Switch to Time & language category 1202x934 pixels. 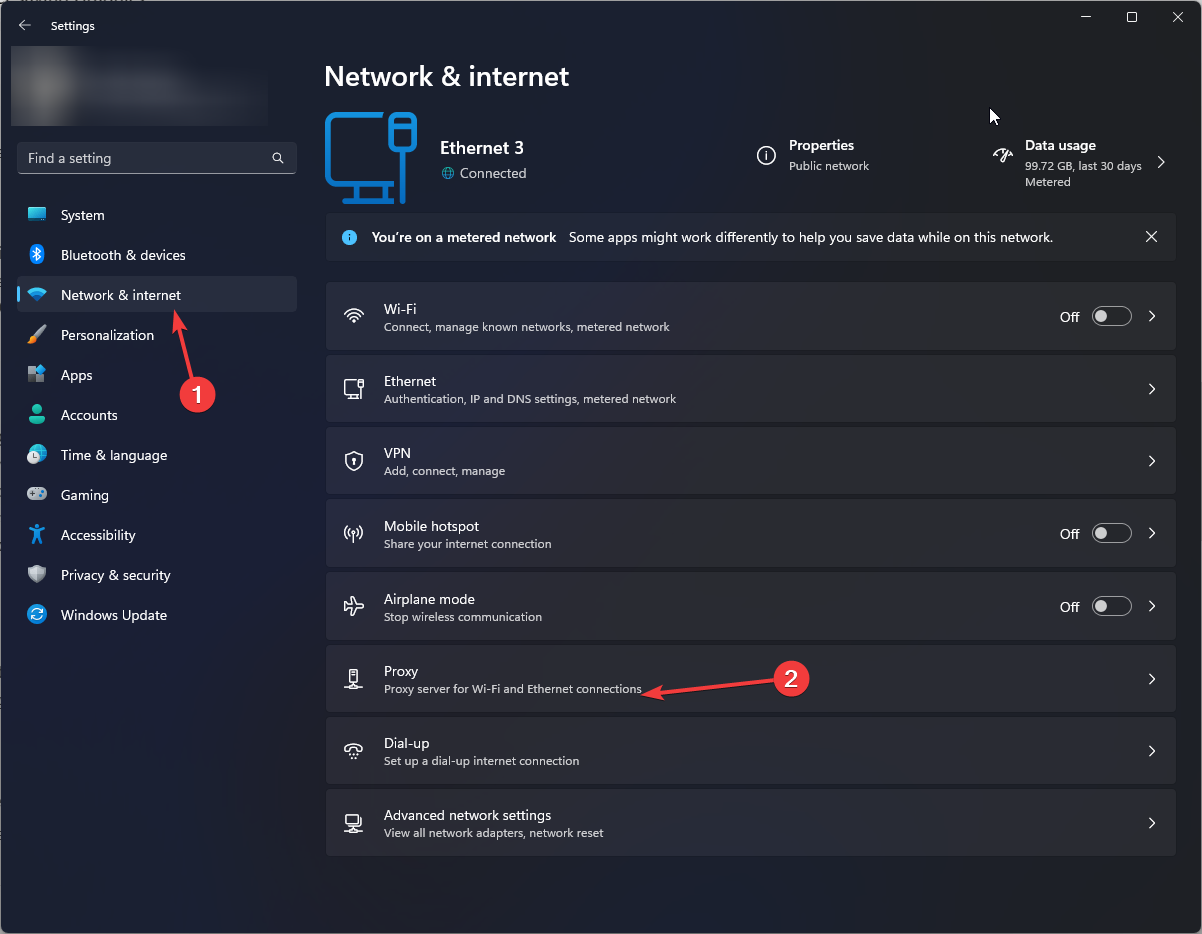157,455
